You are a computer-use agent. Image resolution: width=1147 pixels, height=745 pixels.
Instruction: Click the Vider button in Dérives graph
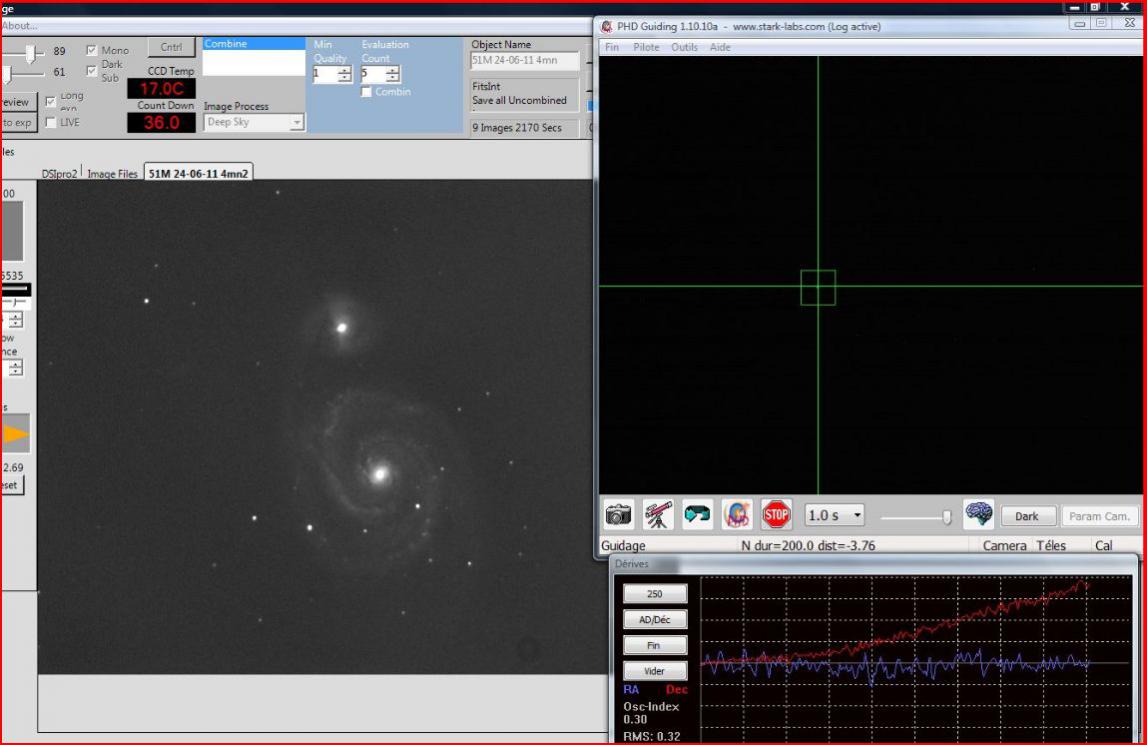653,671
